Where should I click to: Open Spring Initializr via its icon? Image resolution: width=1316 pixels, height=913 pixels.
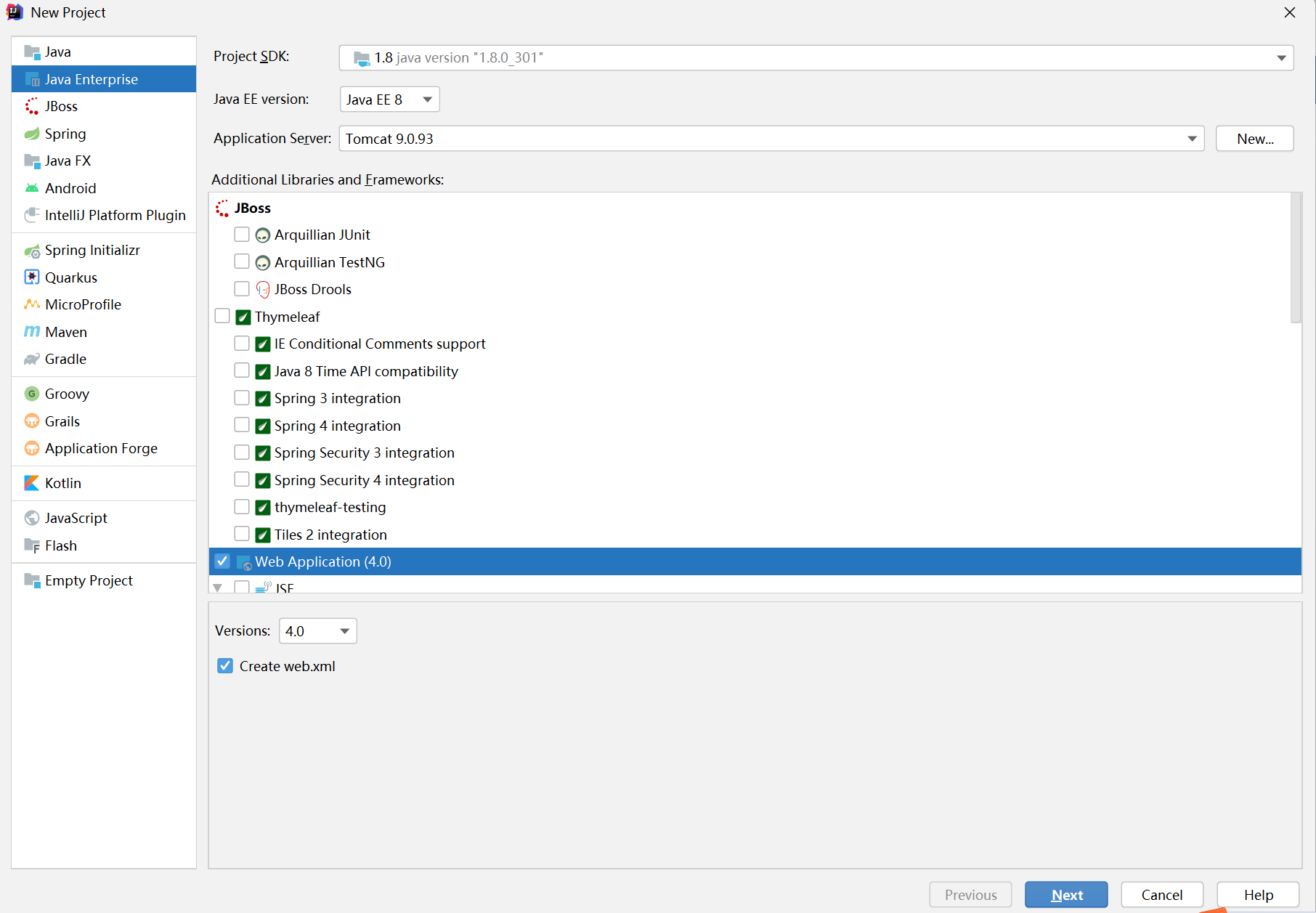point(32,251)
